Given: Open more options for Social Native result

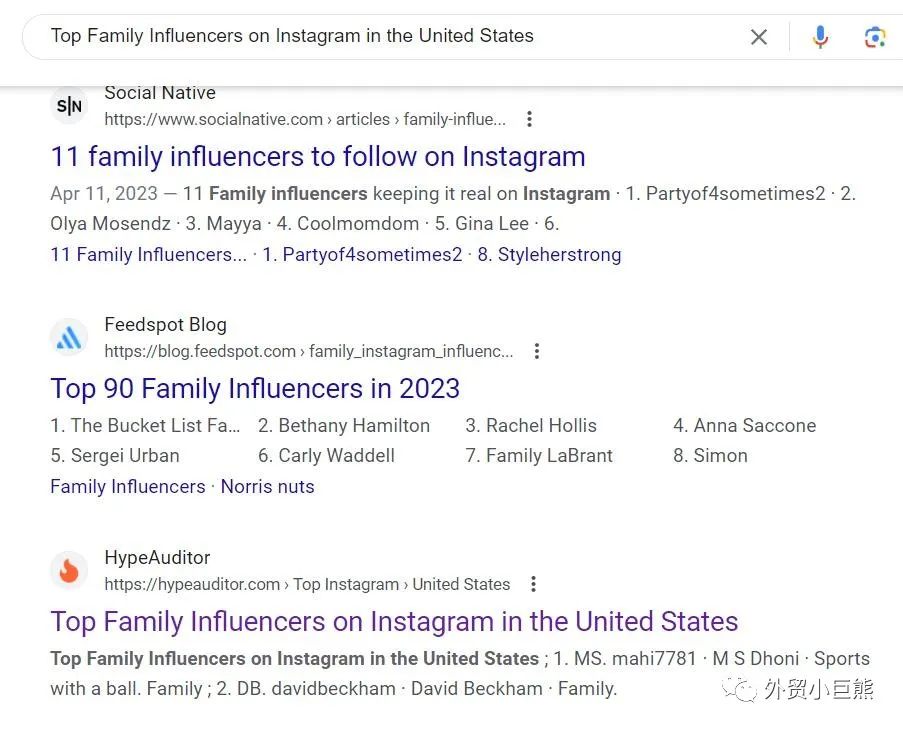Looking at the screenshot, I should (529, 119).
